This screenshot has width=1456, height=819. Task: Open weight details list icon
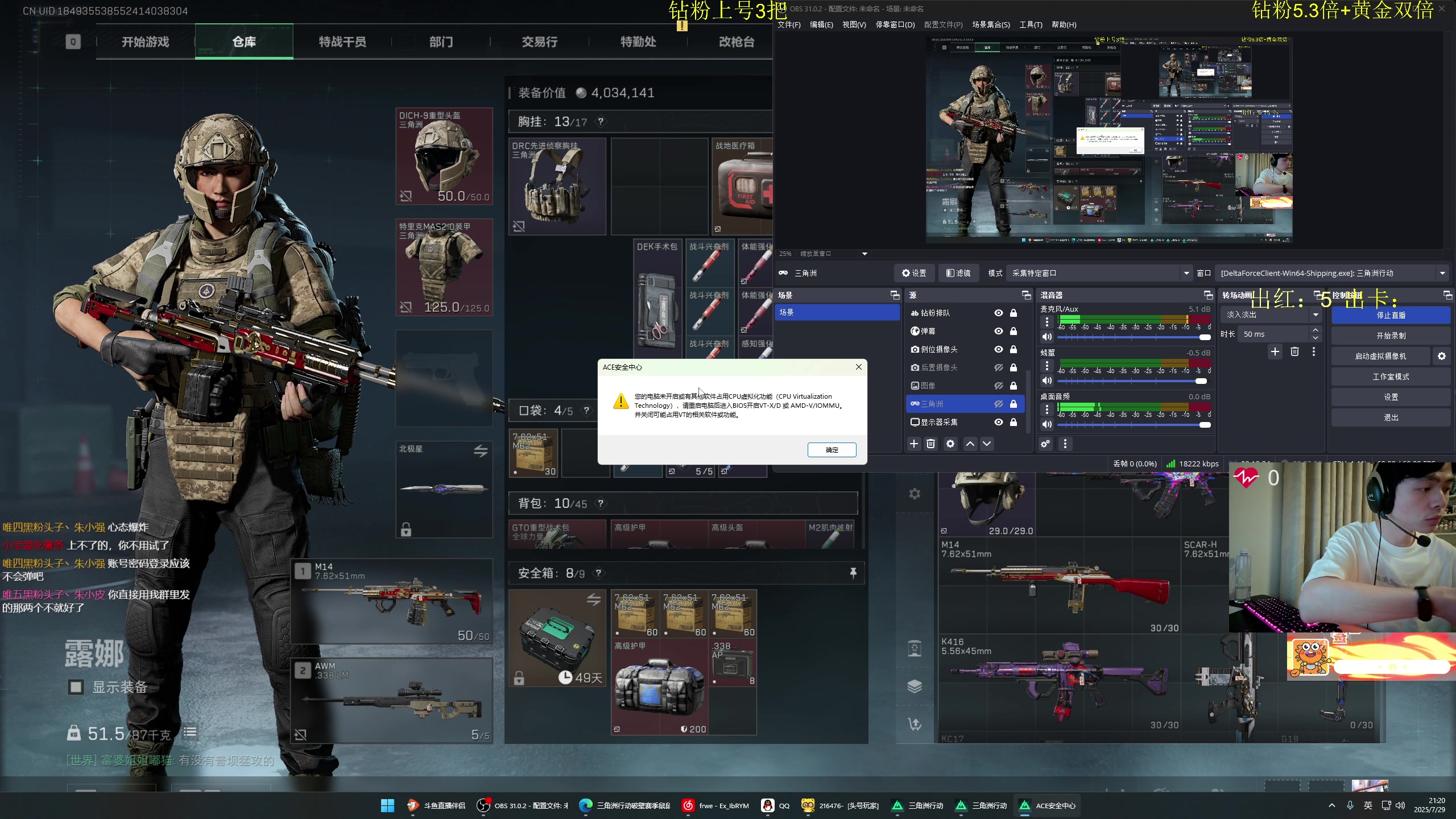tap(190, 733)
